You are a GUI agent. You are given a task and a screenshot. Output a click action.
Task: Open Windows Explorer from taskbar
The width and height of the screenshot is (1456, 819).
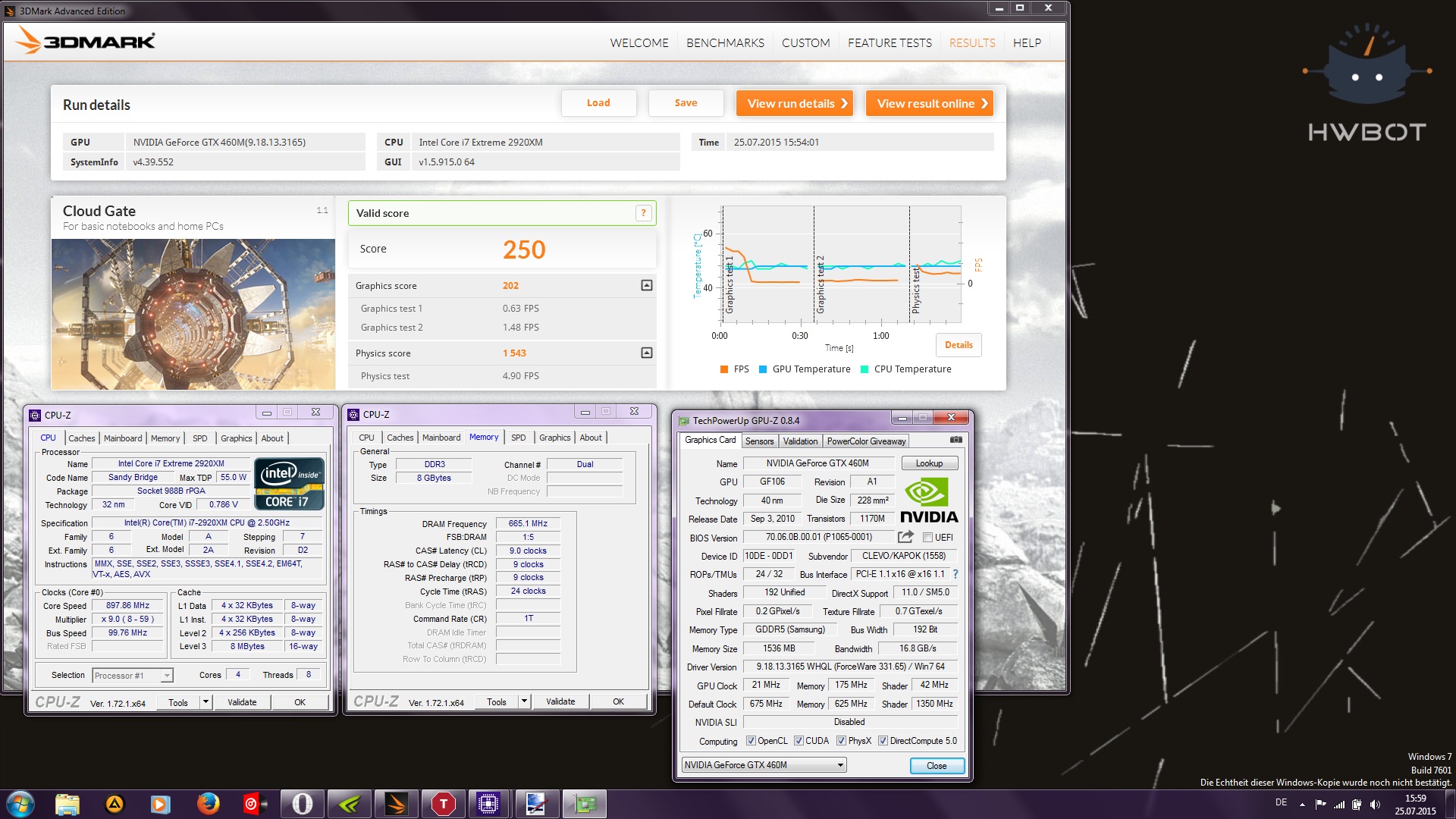pos(67,804)
